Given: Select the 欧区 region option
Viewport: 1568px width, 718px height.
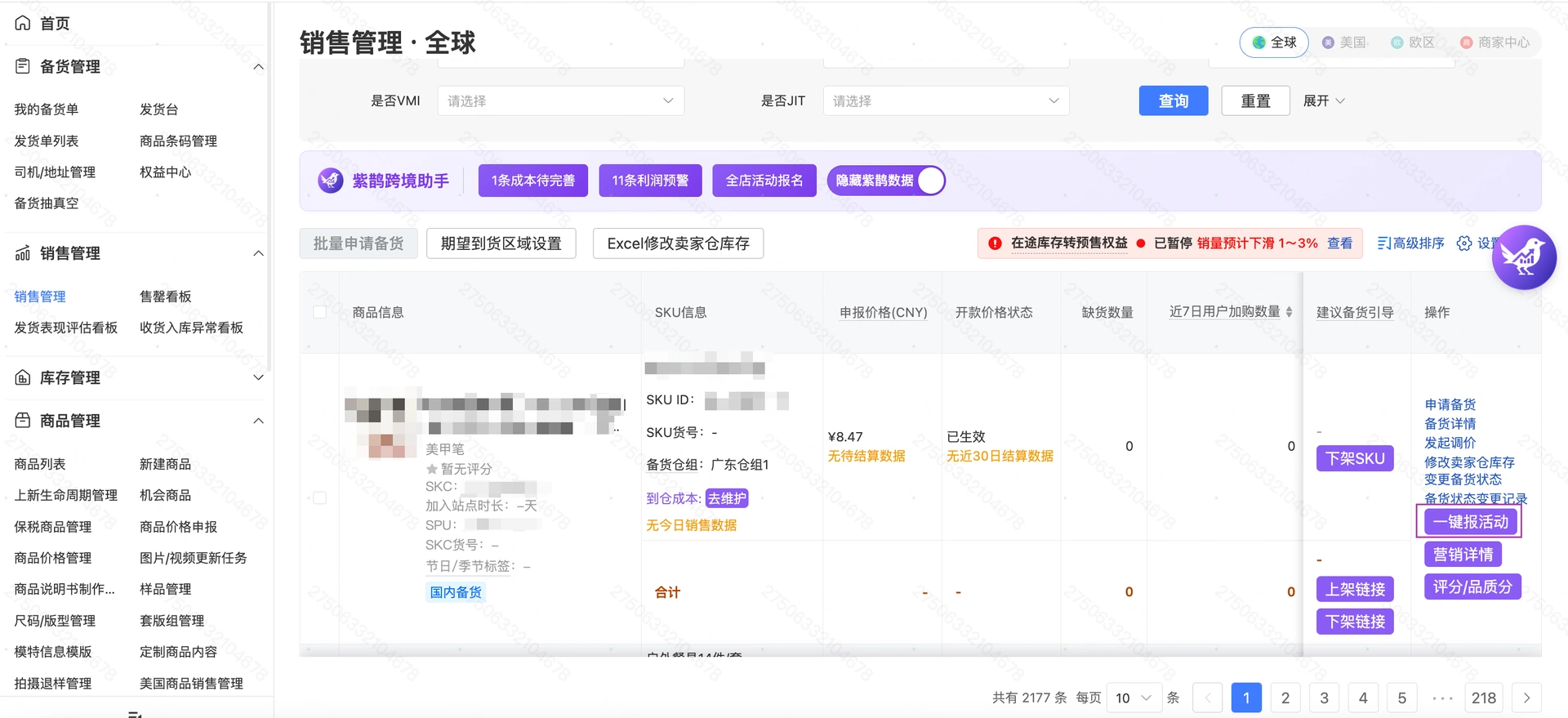Looking at the screenshot, I should click(x=1413, y=42).
